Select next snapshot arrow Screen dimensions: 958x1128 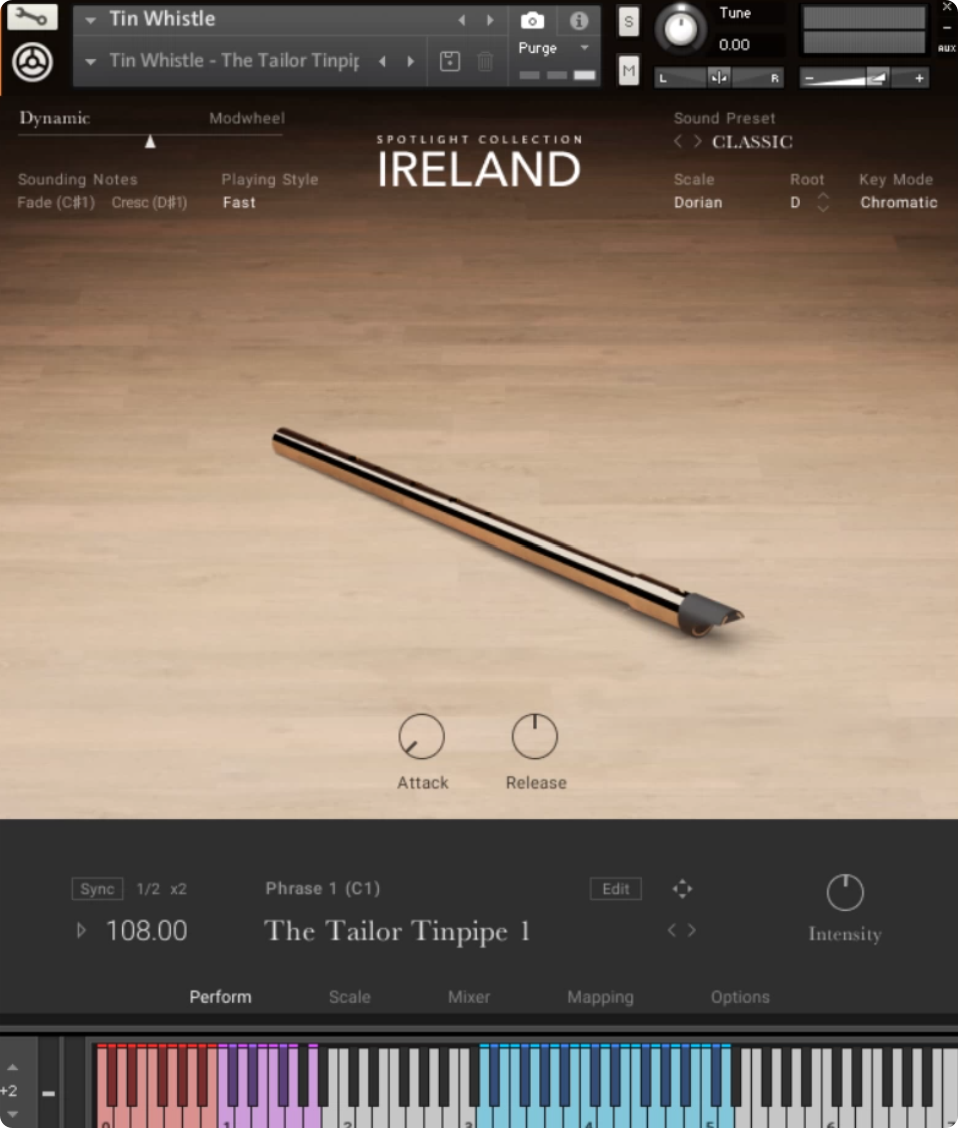(x=411, y=61)
